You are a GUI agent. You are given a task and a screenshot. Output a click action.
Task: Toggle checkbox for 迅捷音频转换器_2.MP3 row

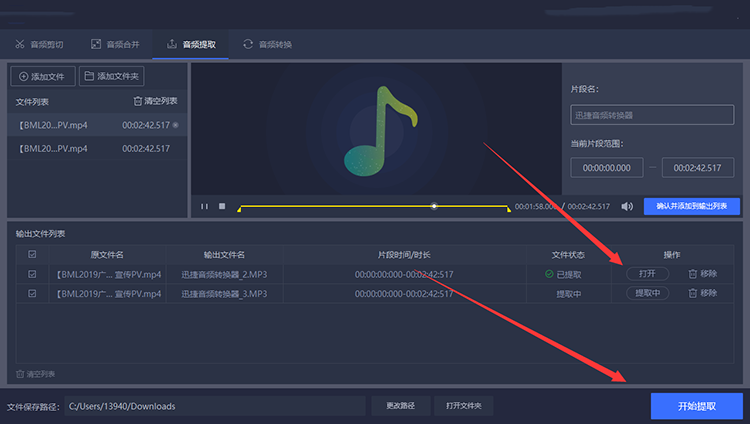click(32, 274)
